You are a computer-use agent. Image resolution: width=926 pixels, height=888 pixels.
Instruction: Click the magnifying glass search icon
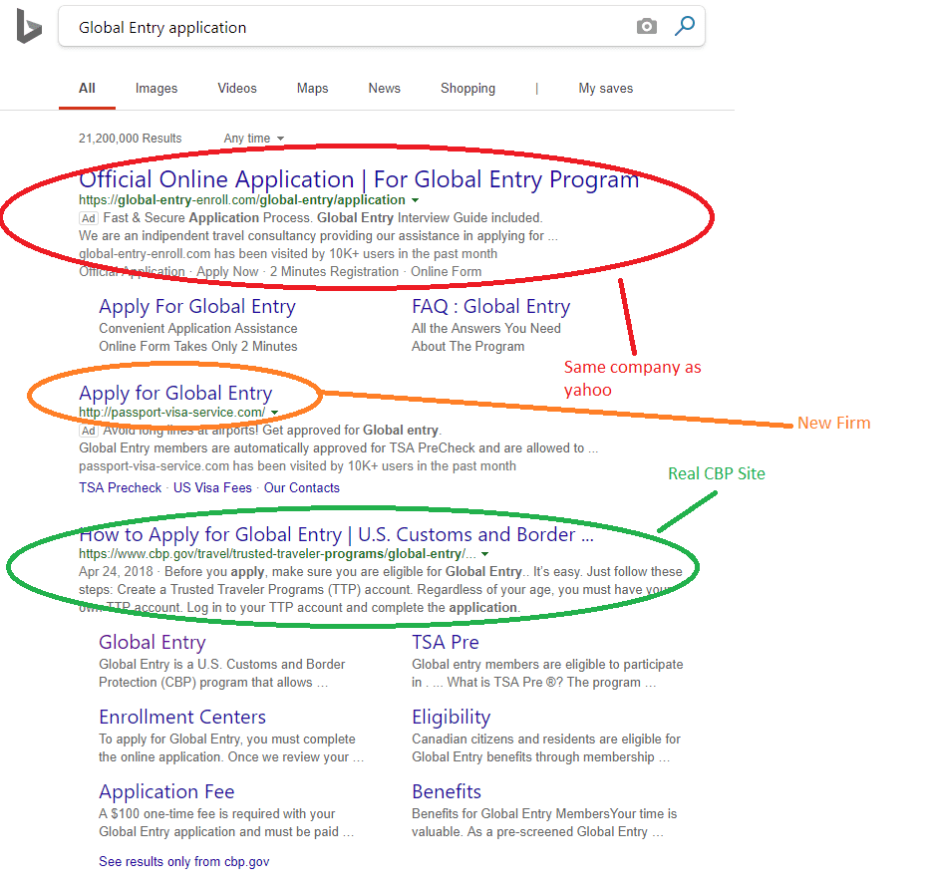[x=684, y=26]
